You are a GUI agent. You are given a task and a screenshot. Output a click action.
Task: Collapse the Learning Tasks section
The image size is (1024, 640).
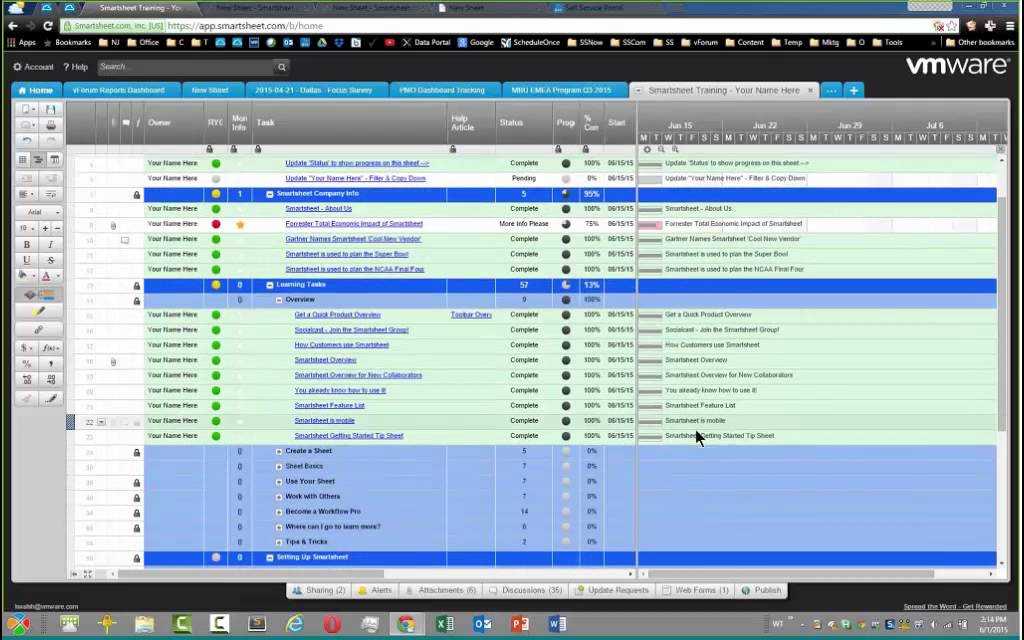pos(270,285)
